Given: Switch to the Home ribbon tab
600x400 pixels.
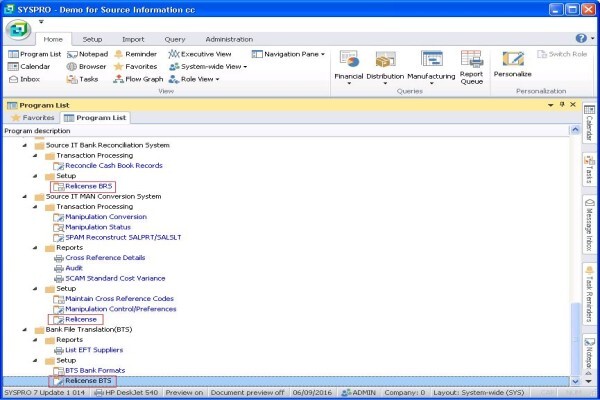Looking at the screenshot, I should pos(53,39).
